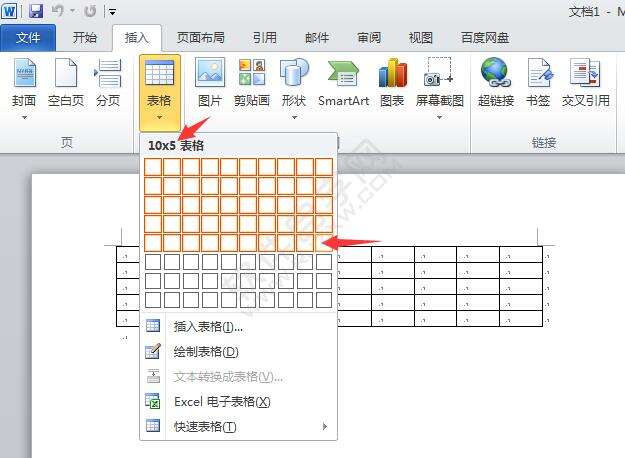The height and width of the screenshot is (458, 625).
Task: Insert a cover page with 封面 icon
Action: coord(25,73)
